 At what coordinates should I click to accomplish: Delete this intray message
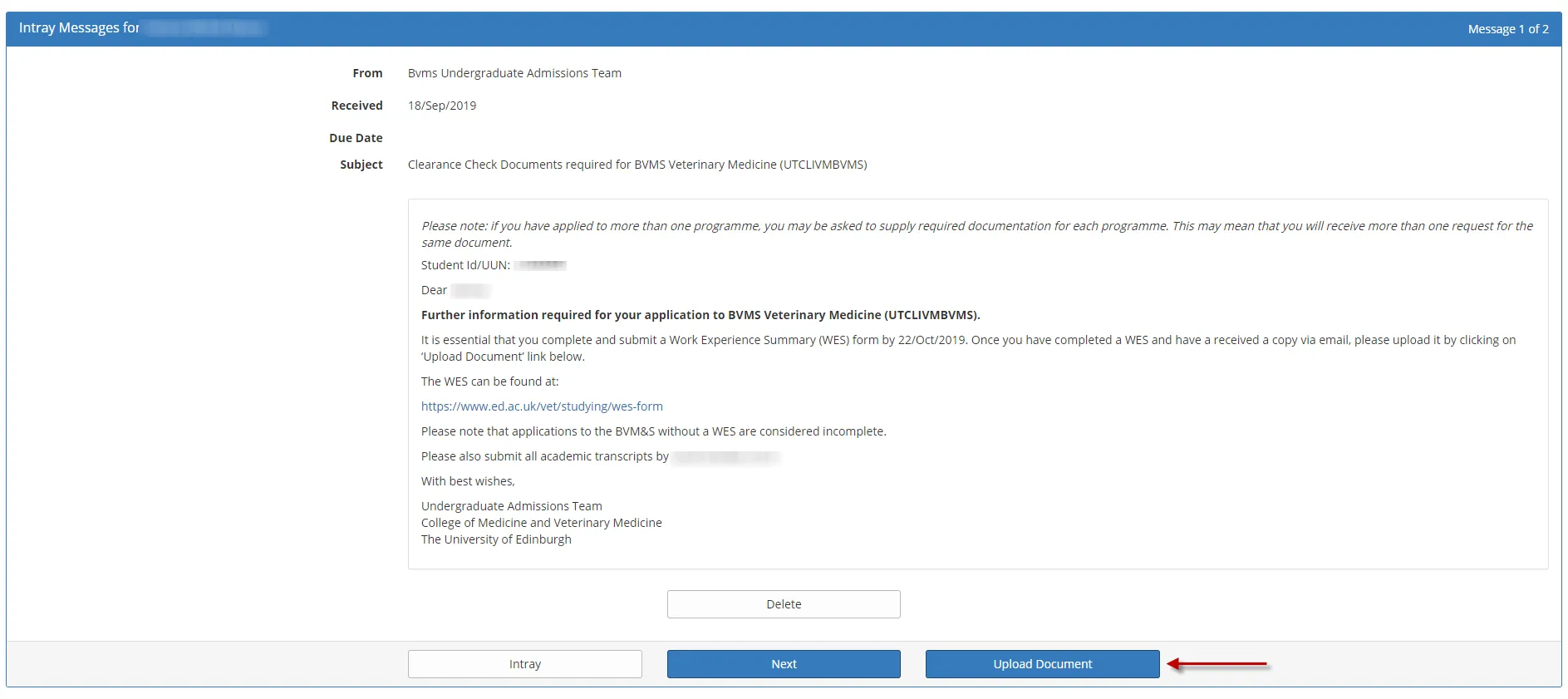(783, 604)
